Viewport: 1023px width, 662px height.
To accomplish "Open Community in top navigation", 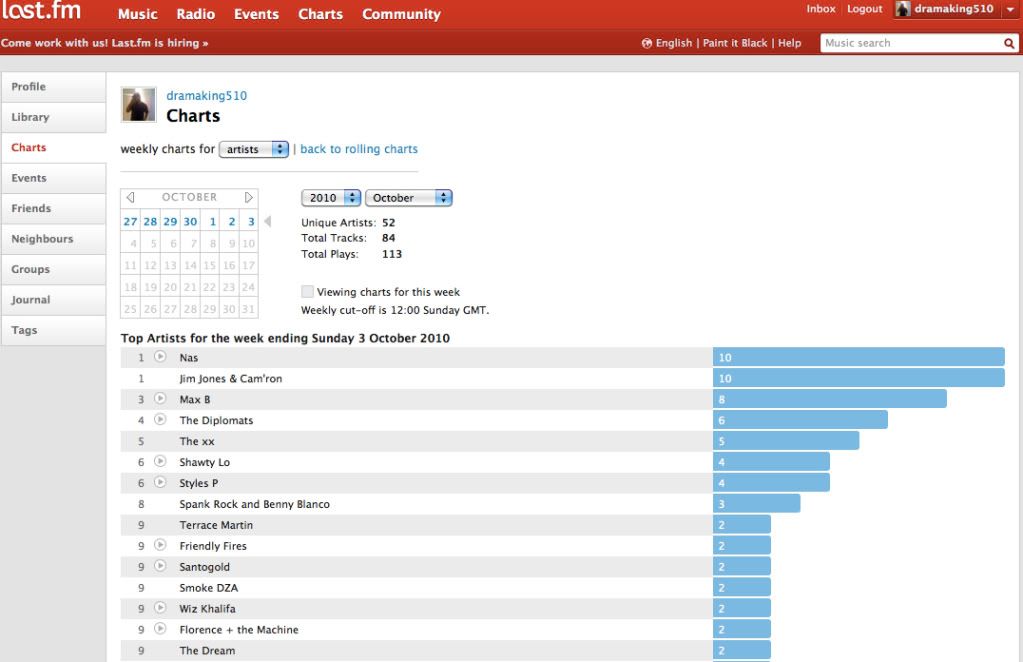I will (x=401, y=14).
